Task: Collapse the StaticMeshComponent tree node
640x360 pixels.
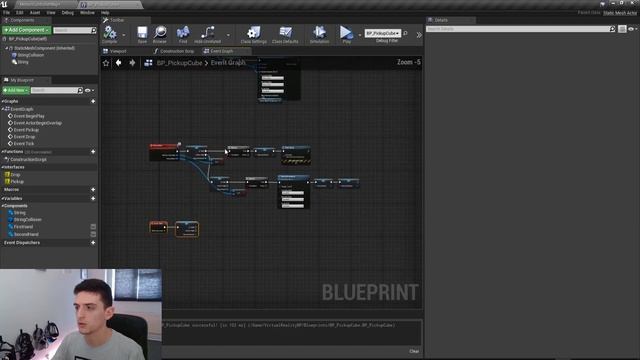Action: point(7,48)
